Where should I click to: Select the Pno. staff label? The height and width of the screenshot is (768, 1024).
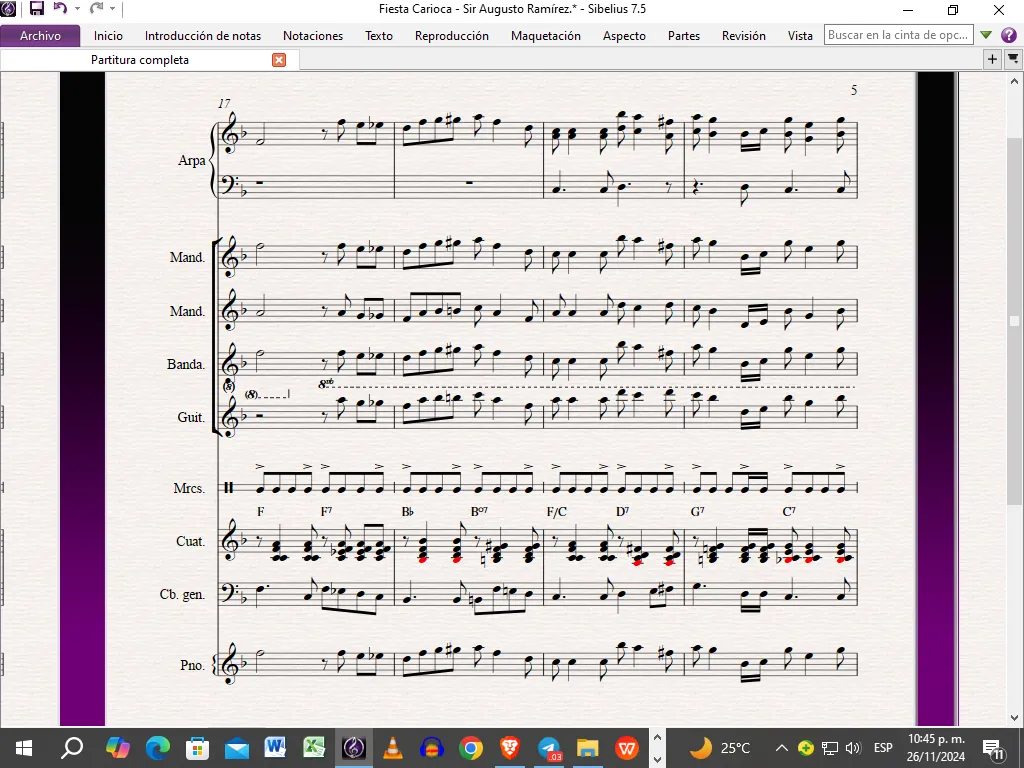[x=192, y=665]
